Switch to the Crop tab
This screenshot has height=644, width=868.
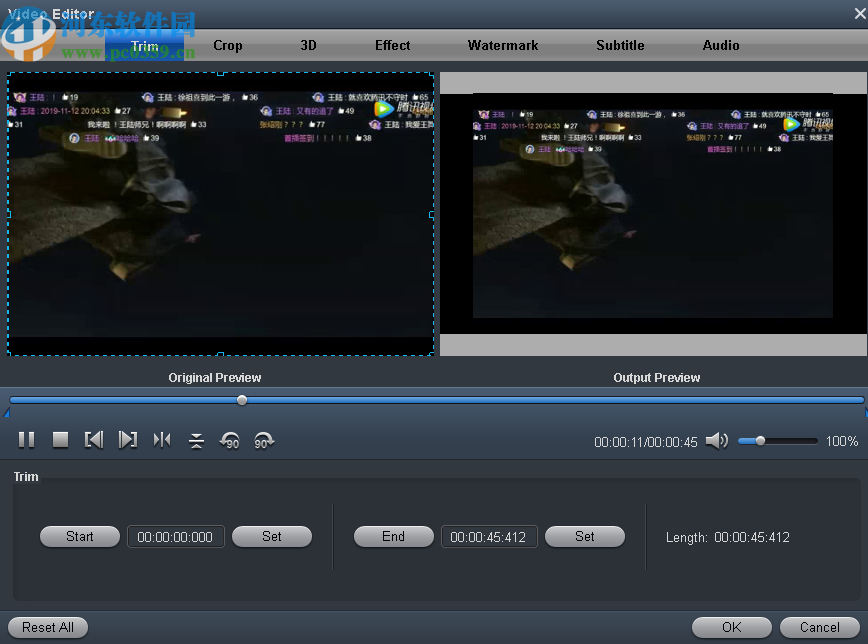click(227, 45)
